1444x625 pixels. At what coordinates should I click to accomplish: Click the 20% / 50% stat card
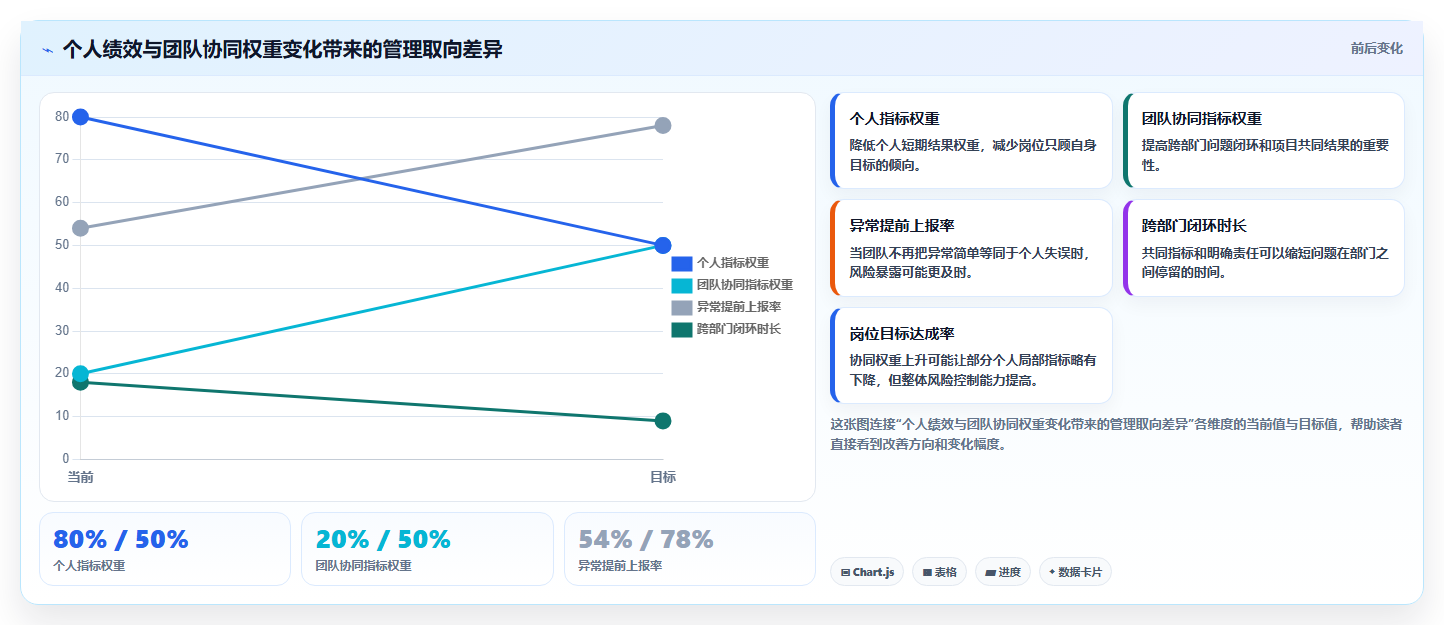[427, 549]
